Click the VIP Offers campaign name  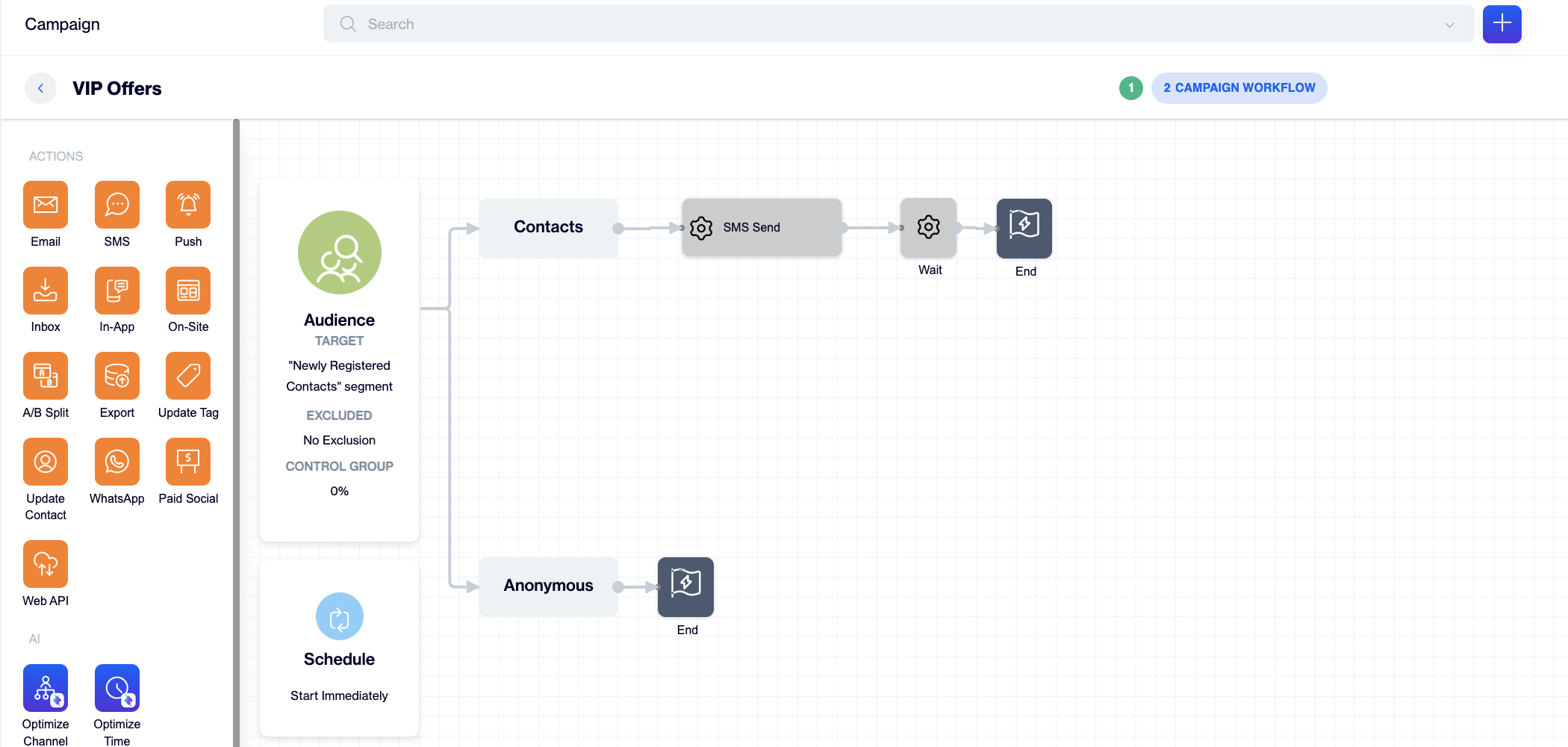[117, 88]
